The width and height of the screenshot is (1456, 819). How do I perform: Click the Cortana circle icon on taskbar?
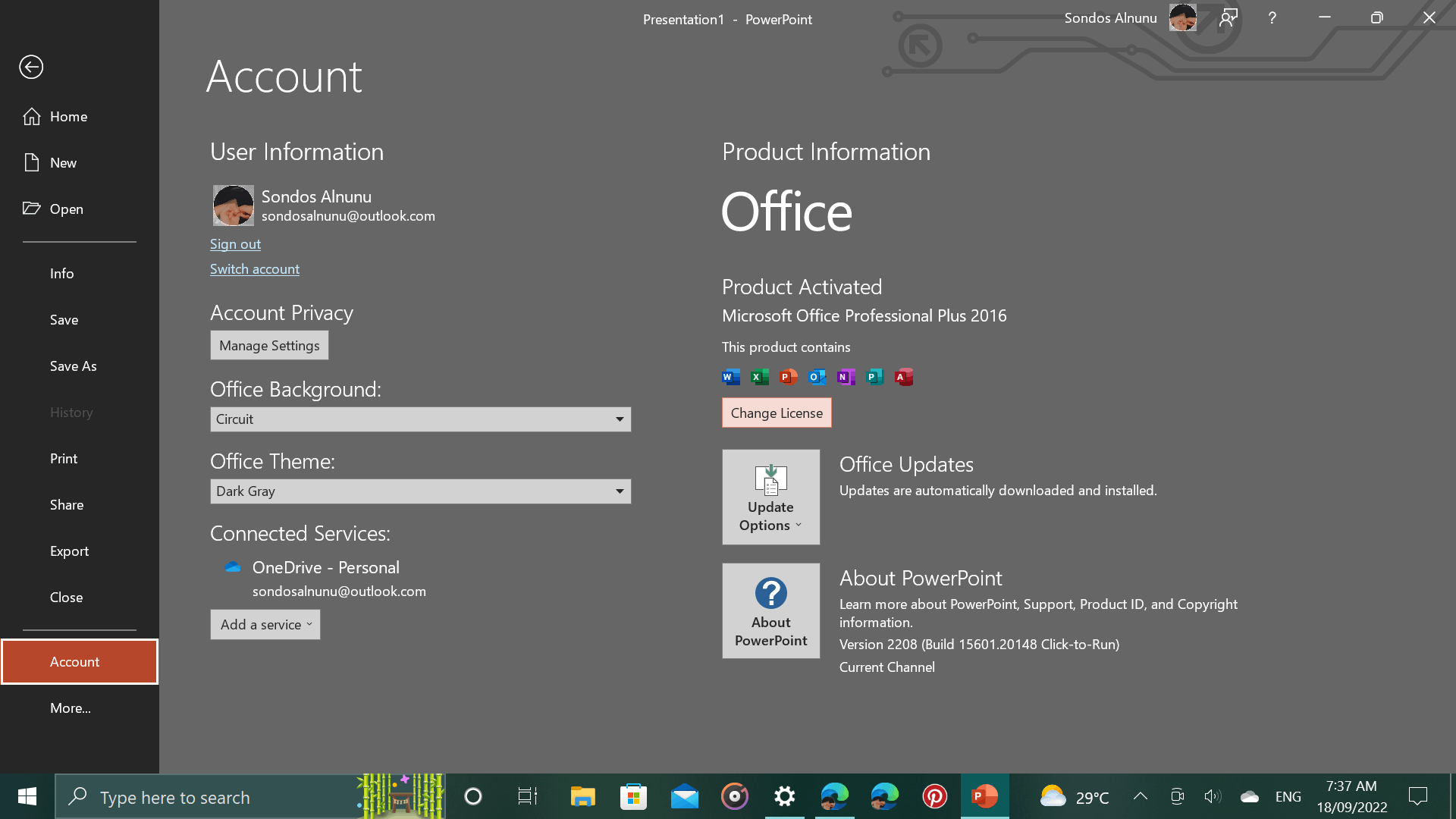(x=473, y=796)
